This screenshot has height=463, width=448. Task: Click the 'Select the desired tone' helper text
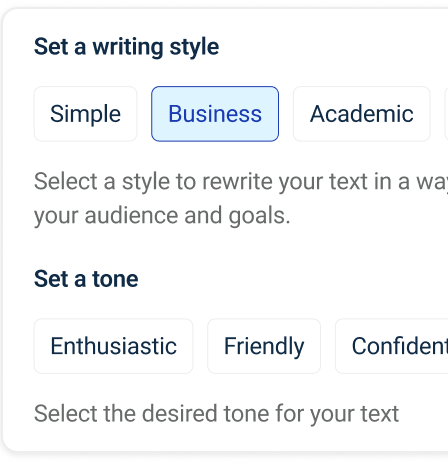pyautogui.click(x=216, y=414)
